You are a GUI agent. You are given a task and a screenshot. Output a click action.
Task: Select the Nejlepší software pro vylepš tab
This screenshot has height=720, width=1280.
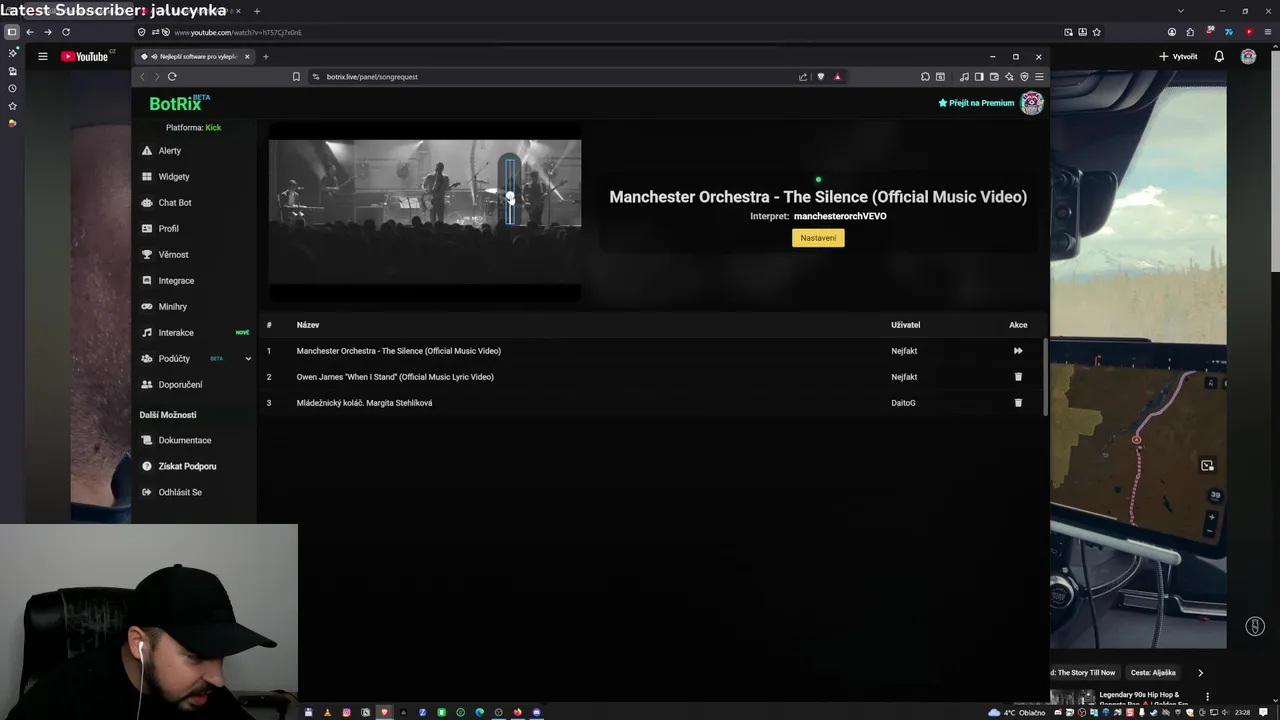coord(194,57)
